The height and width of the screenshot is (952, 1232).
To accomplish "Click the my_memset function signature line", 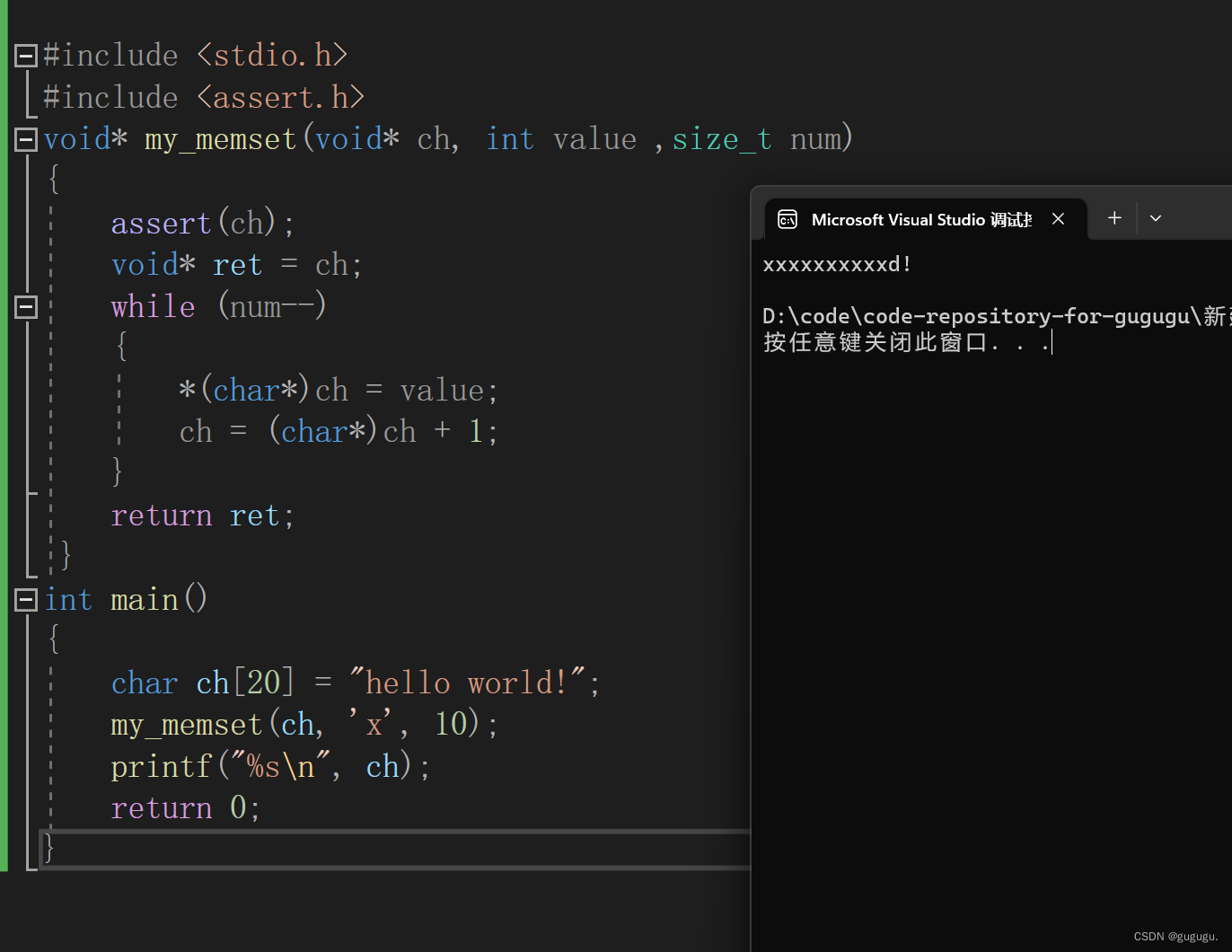I will [448, 139].
